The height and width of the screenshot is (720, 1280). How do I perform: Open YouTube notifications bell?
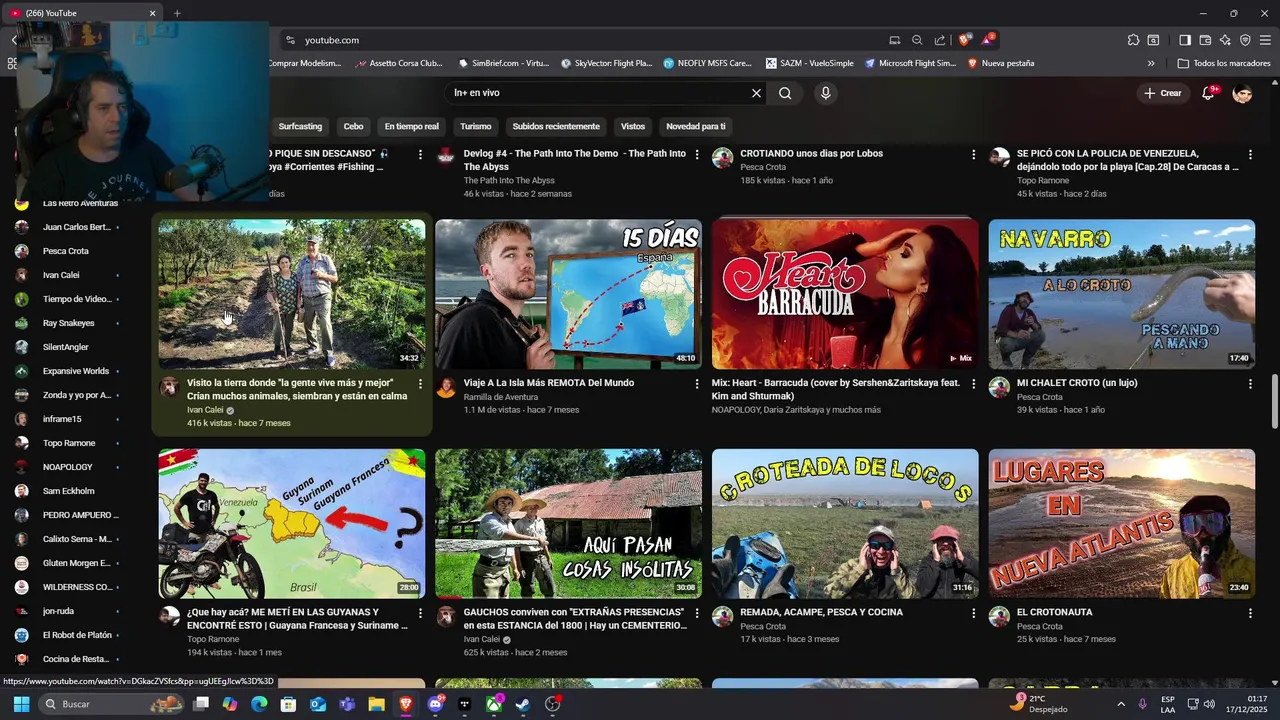click(x=1209, y=93)
